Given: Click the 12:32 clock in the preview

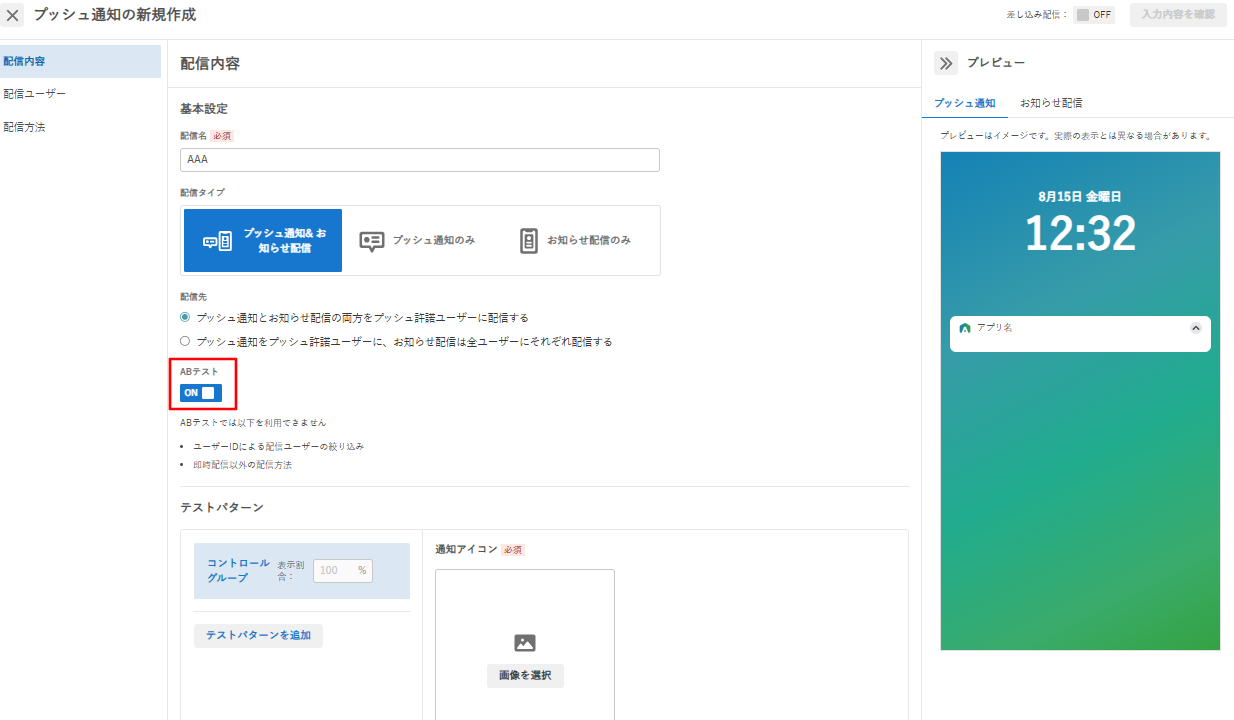Looking at the screenshot, I should point(1081,234).
